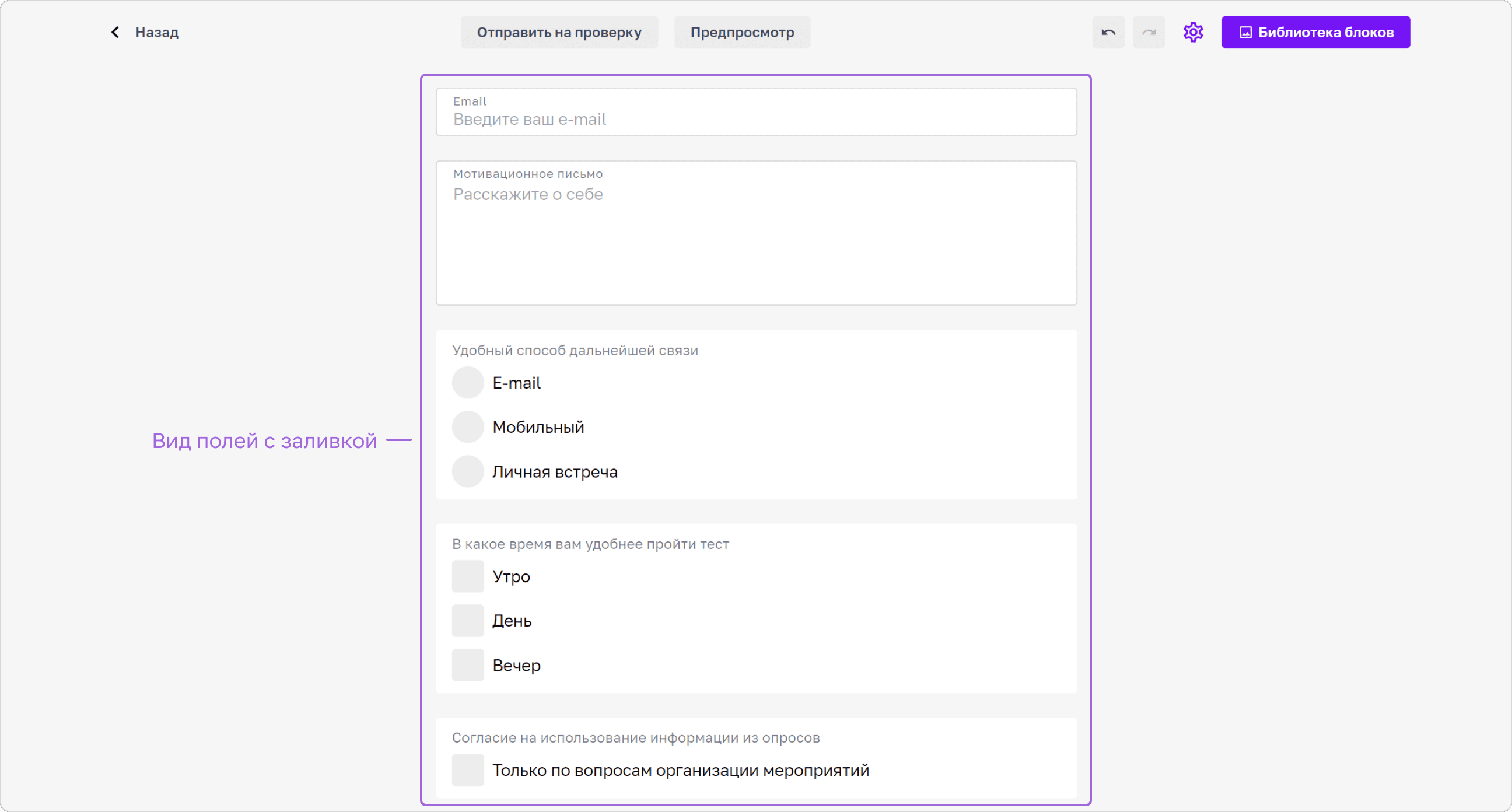Check the Утро checkbox
The image size is (1512, 812).
pyautogui.click(x=468, y=576)
